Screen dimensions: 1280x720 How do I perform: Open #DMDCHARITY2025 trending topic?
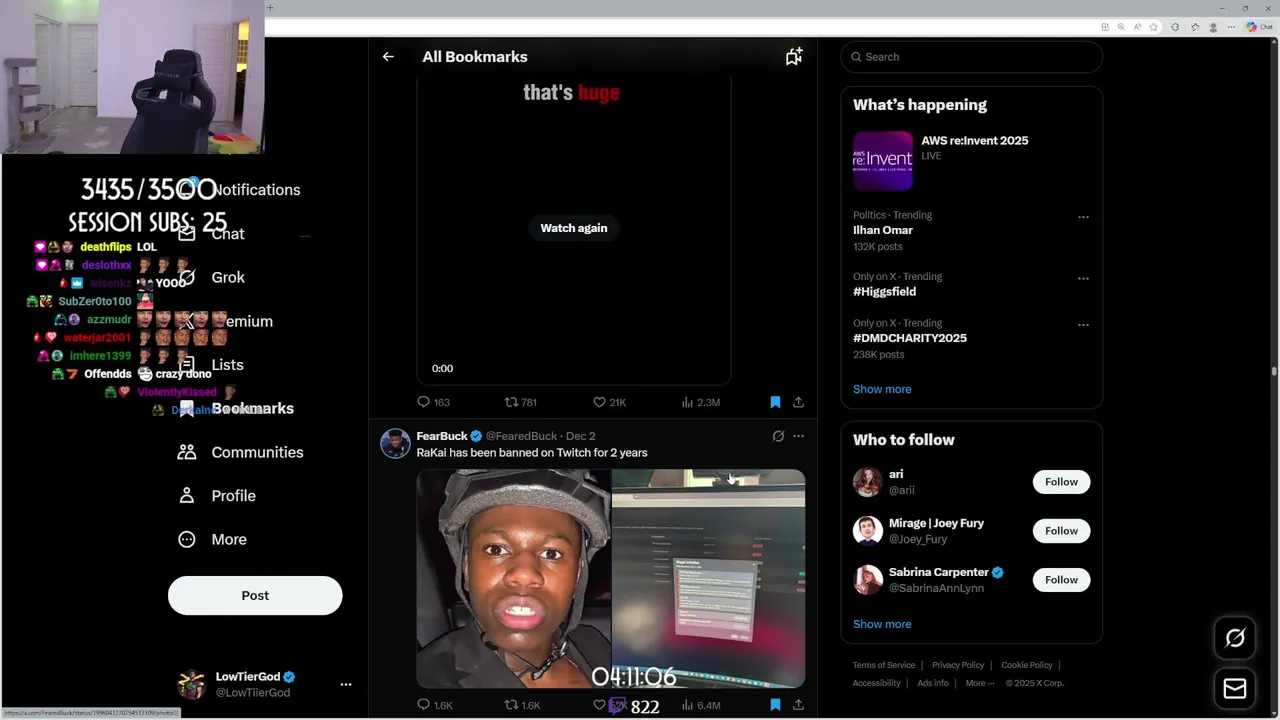coord(910,338)
